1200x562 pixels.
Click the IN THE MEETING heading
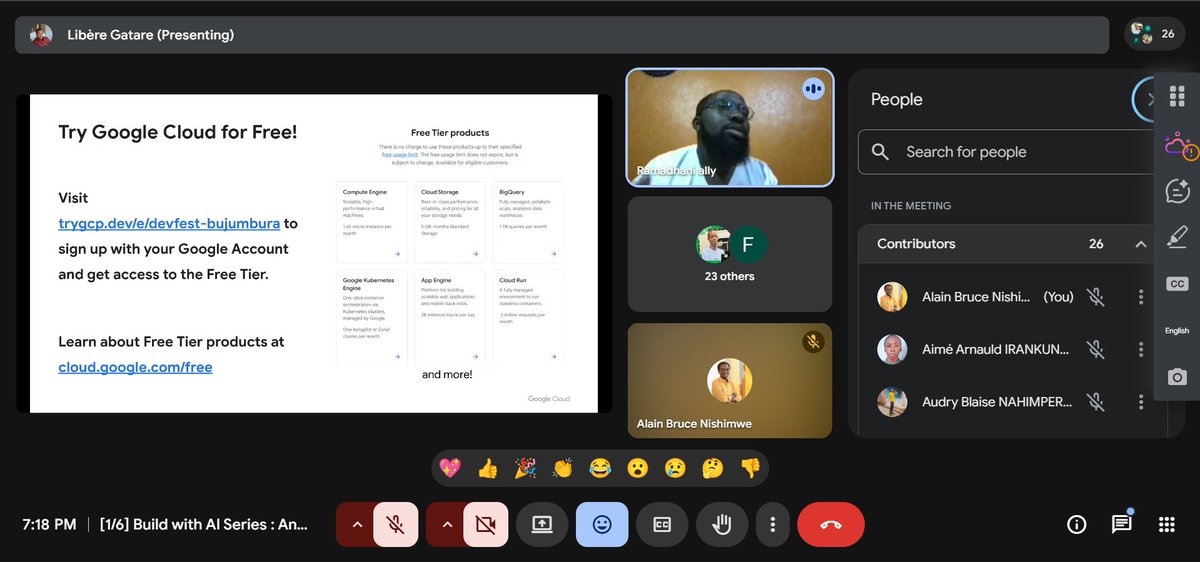coord(911,206)
